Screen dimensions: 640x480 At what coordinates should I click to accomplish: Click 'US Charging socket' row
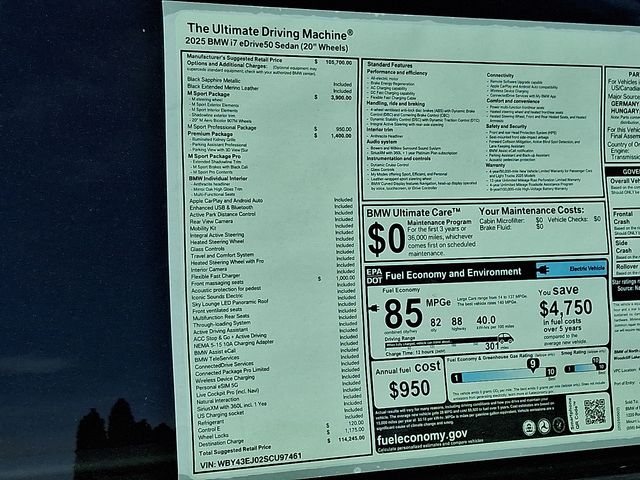pyautogui.click(x=220, y=414)
